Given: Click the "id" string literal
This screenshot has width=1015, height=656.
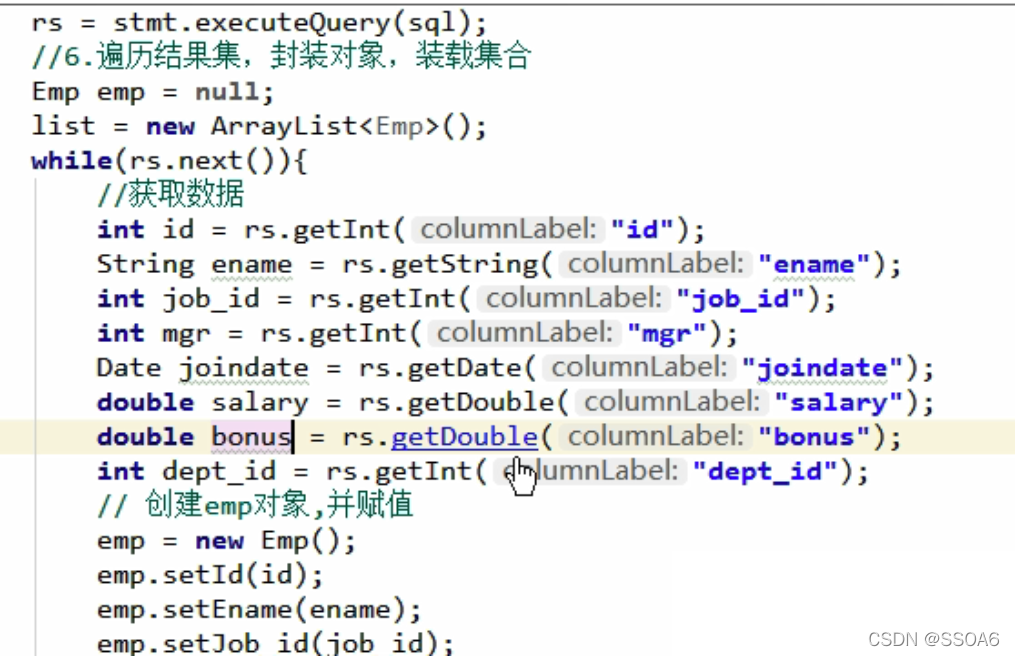Looking at the screenshot, I should coord(643,230).
